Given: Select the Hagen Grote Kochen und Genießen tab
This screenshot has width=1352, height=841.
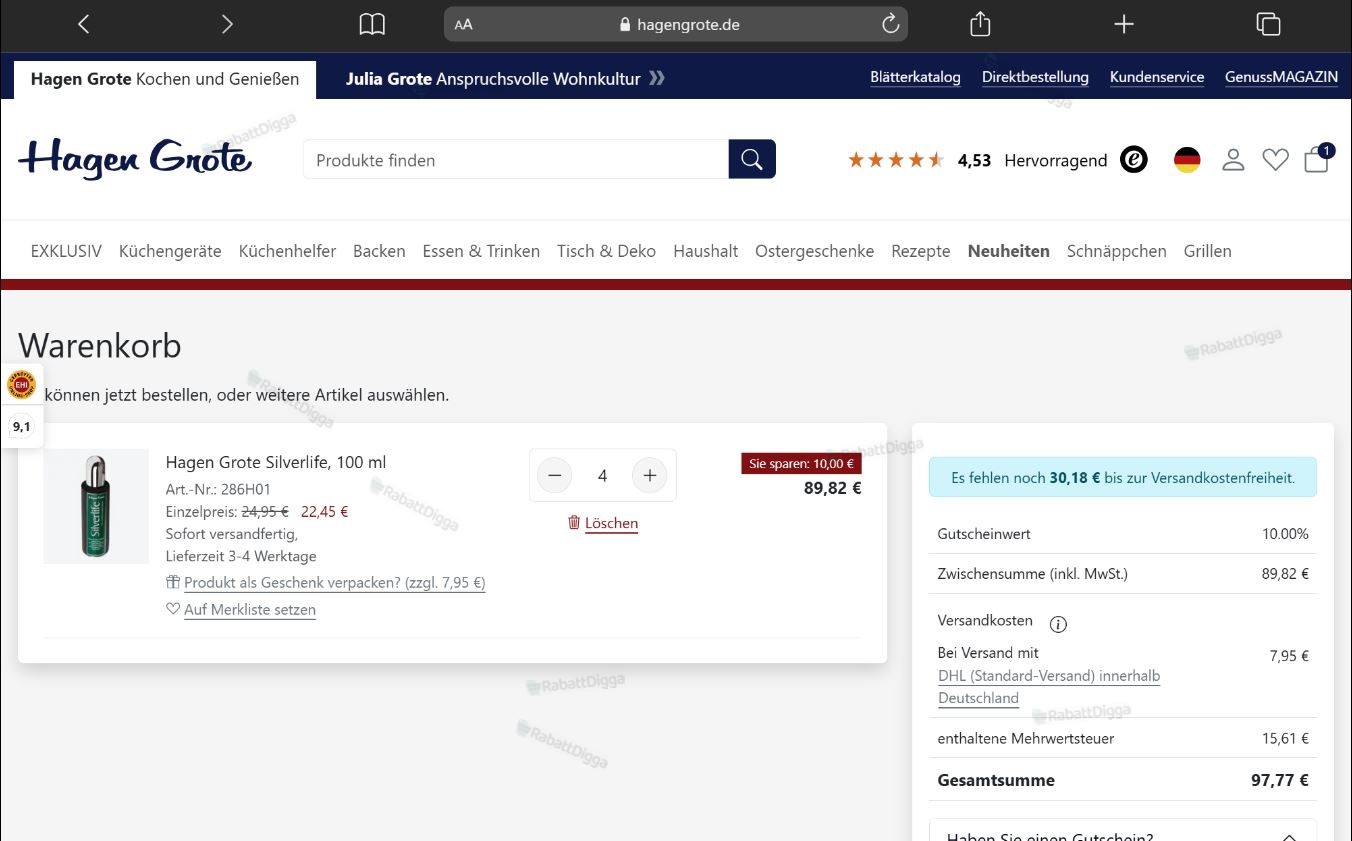Looking at the screenshot, I should [165, 79].
